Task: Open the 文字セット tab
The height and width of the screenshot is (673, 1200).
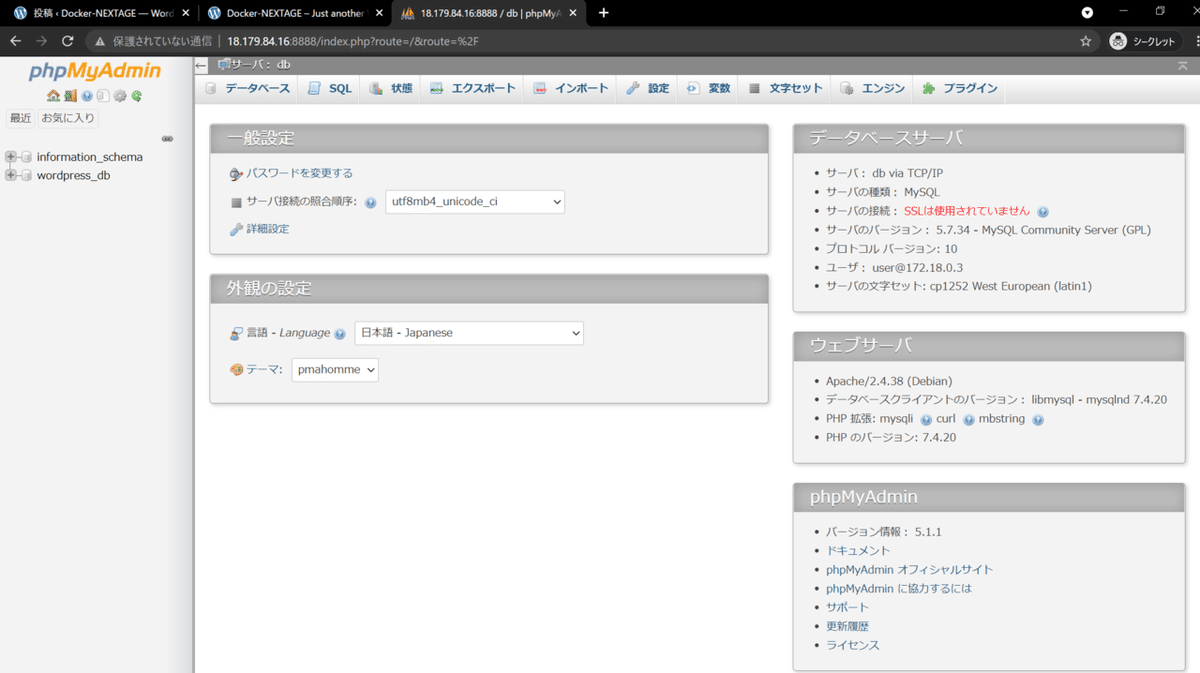Action: (x=786, y=88)
